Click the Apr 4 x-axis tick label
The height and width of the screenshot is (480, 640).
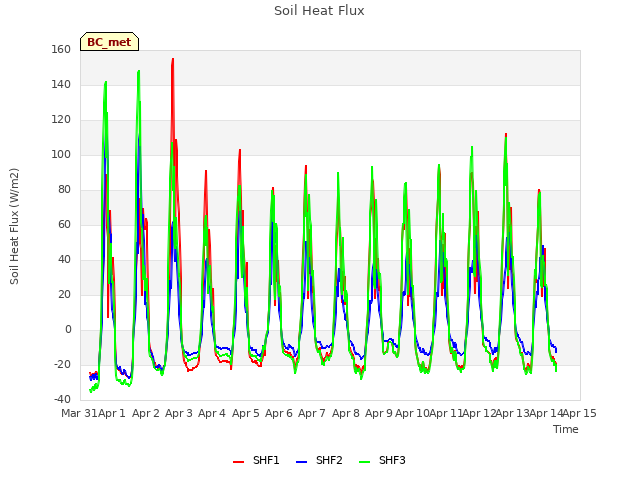(x=212, y=413)
